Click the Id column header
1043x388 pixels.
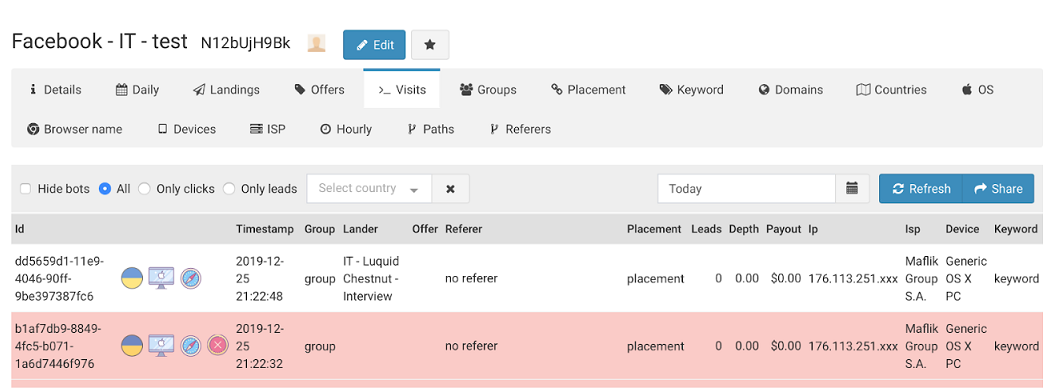coord(20,229)
